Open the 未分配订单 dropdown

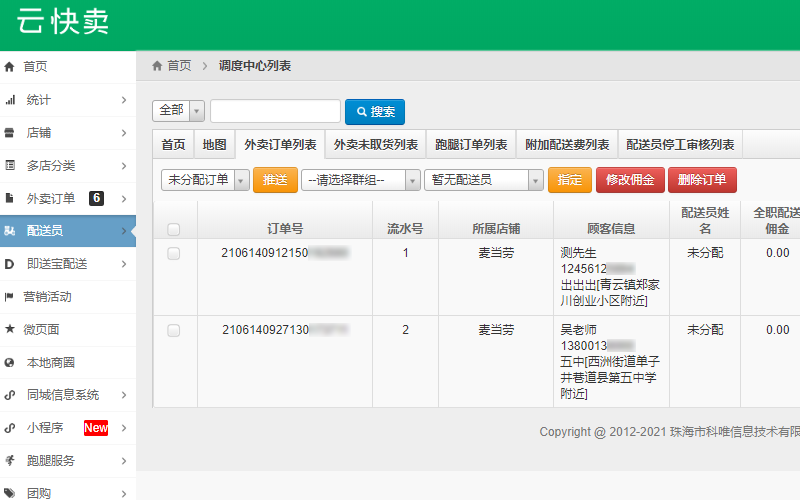click(205, 180)
